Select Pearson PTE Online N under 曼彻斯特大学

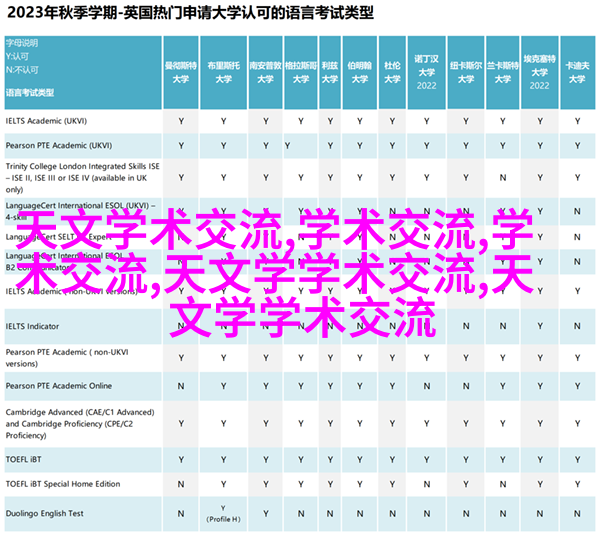[x=181, y=386]
